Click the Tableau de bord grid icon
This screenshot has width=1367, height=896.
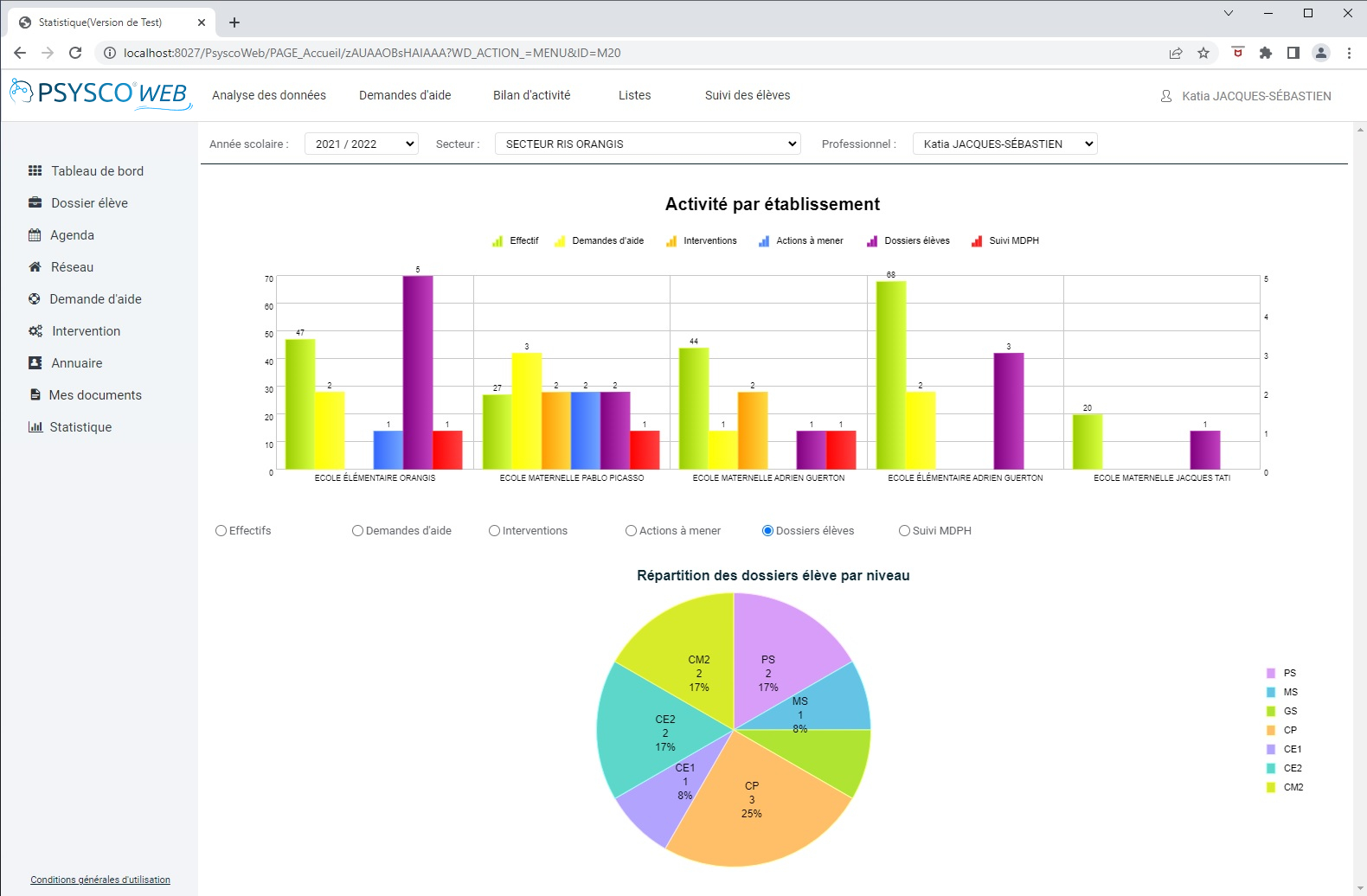tap(35, 171)
